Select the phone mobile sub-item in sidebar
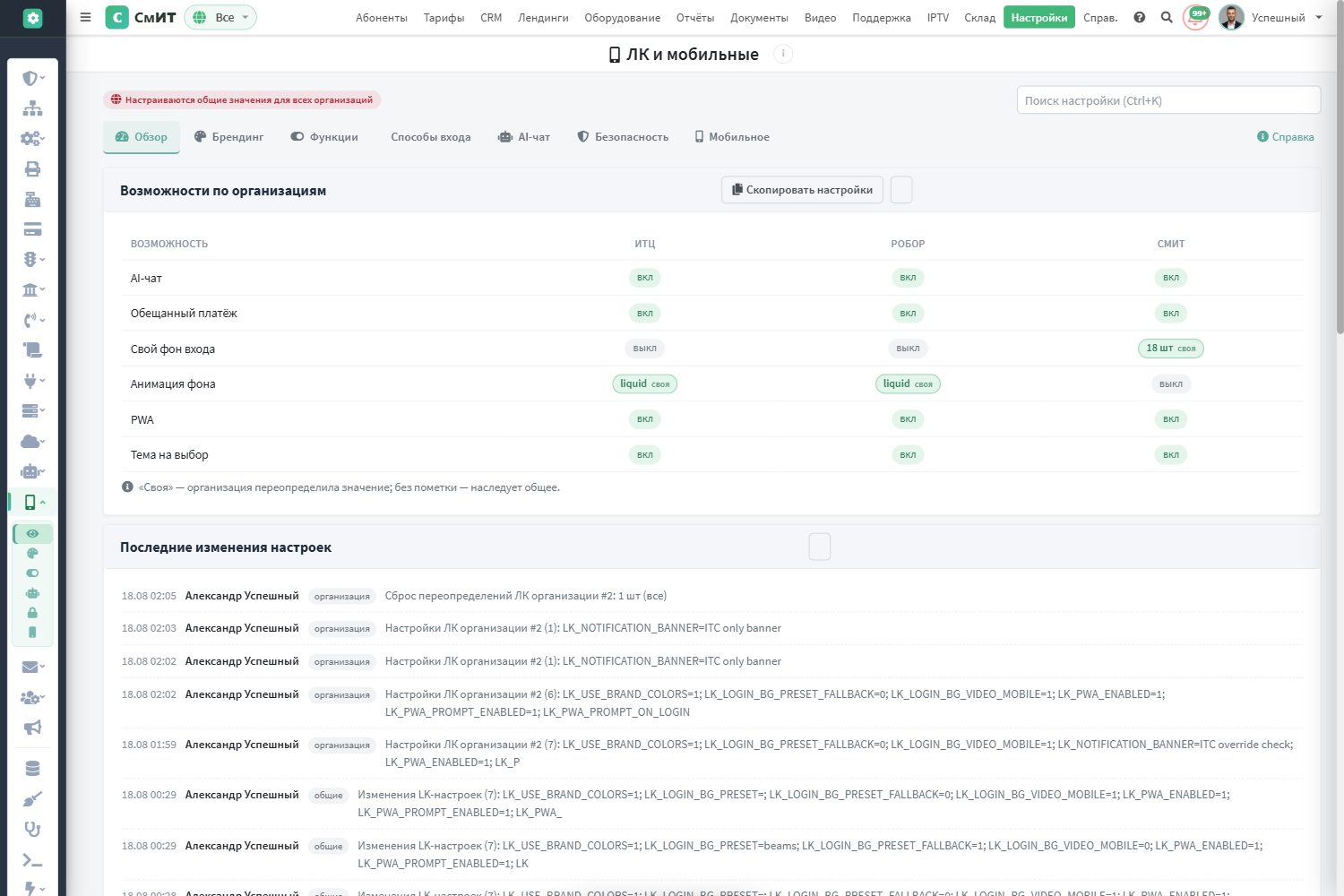The image size is (1344, 896). tap(32, 633)
